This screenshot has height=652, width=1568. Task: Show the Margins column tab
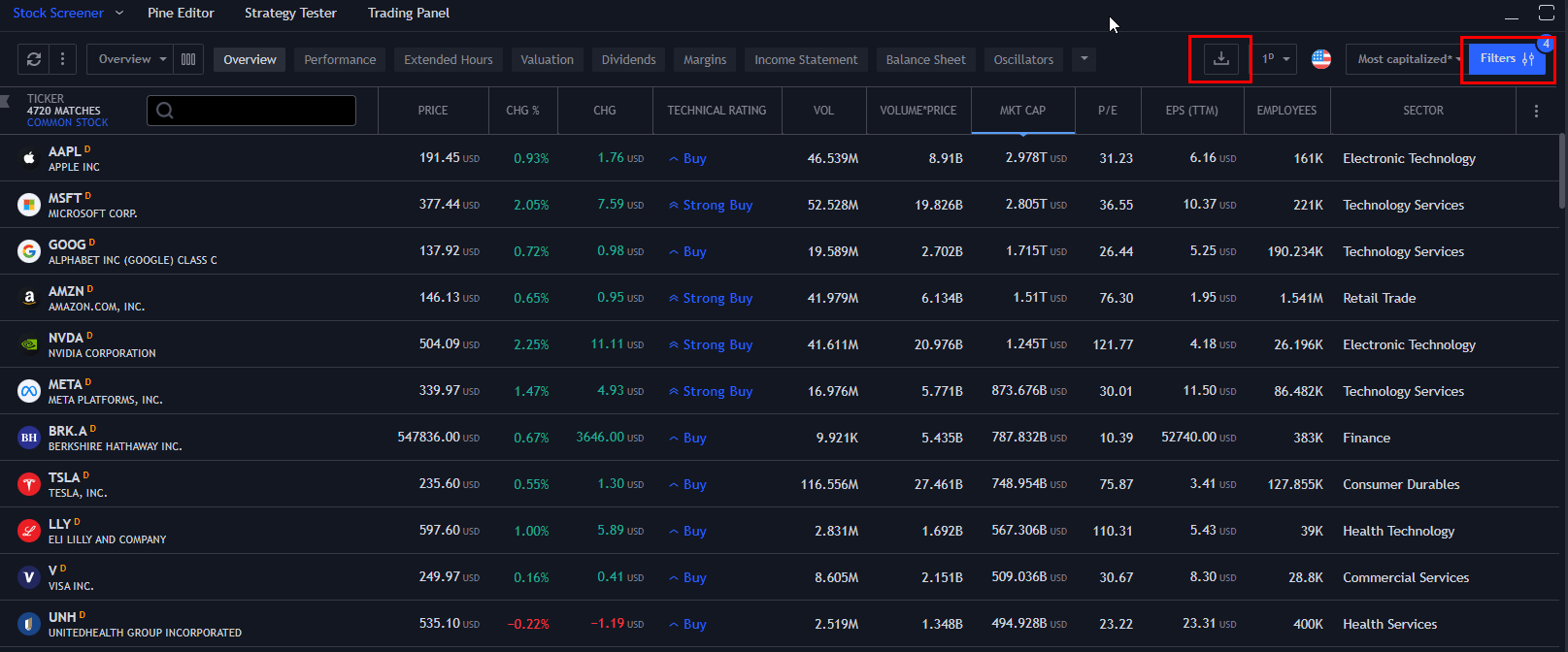coord(705,59)
